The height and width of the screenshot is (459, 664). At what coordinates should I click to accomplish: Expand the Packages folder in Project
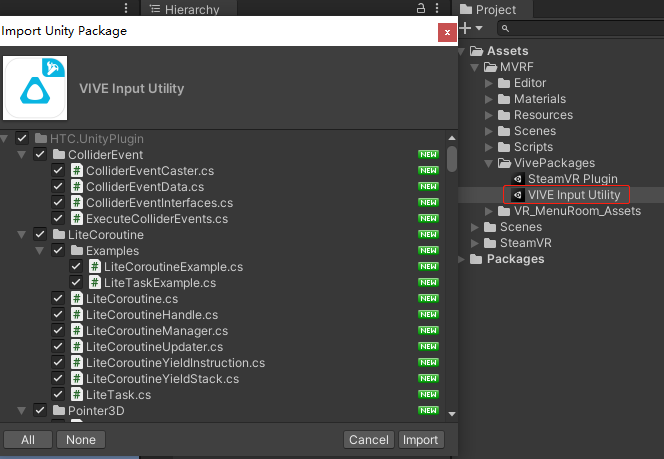pyautogui.click(x=461, y=259)
